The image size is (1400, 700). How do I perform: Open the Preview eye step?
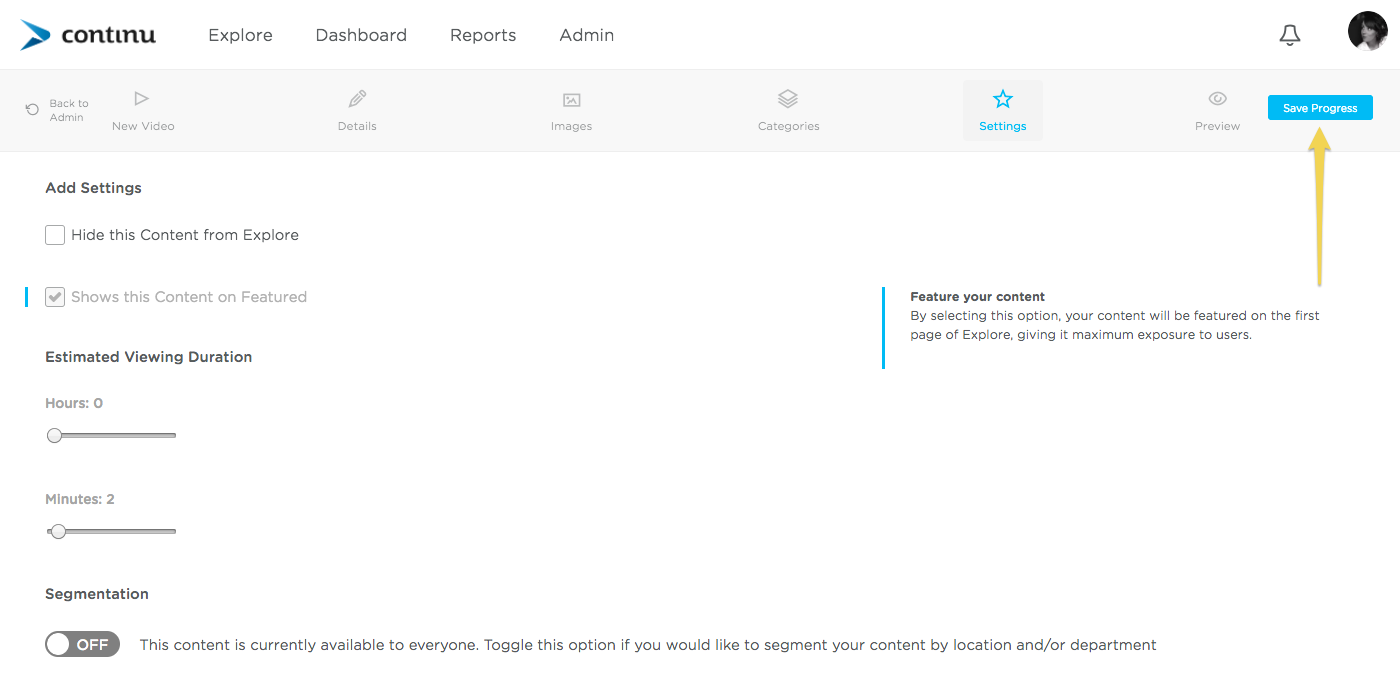coord(1217,110)
